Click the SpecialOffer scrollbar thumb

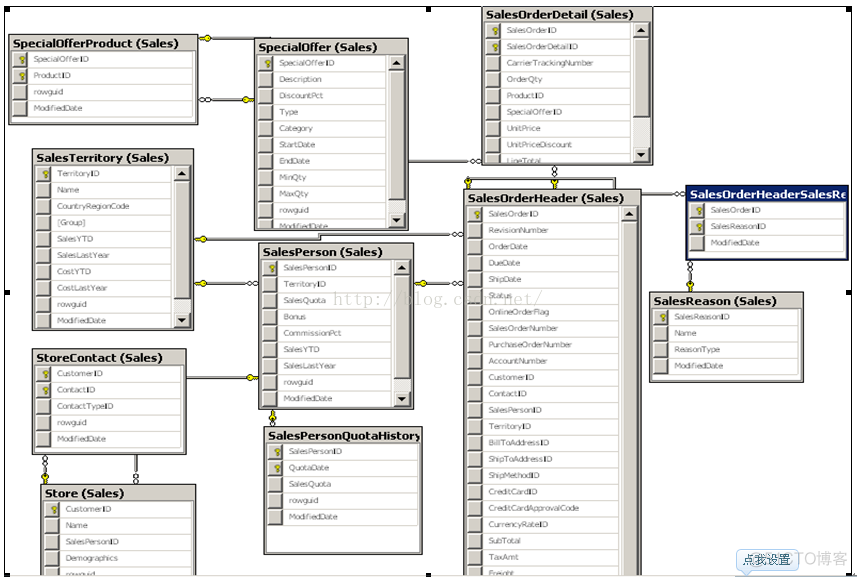coord(397,135)
